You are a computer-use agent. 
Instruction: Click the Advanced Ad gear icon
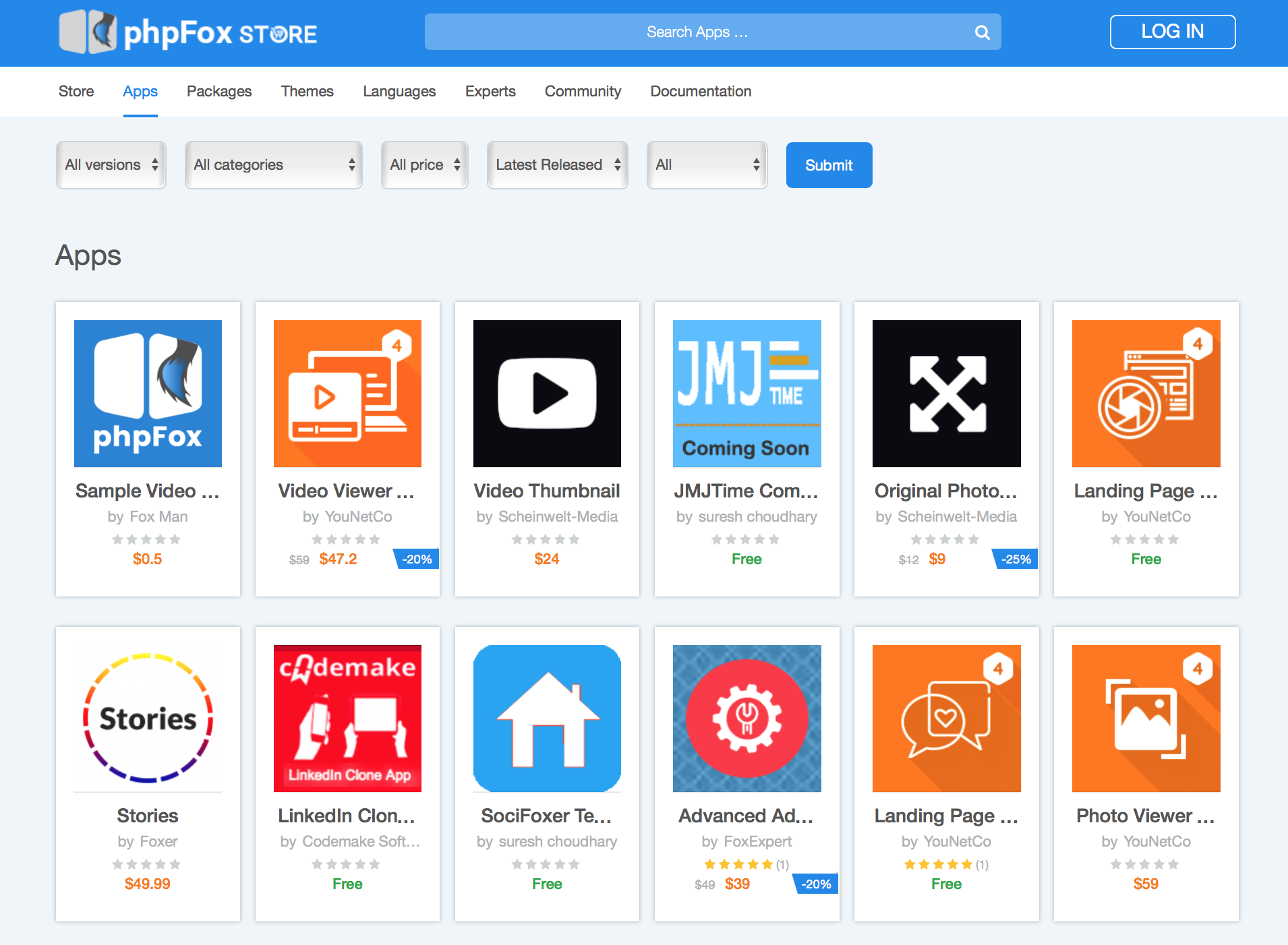point(747,719)
